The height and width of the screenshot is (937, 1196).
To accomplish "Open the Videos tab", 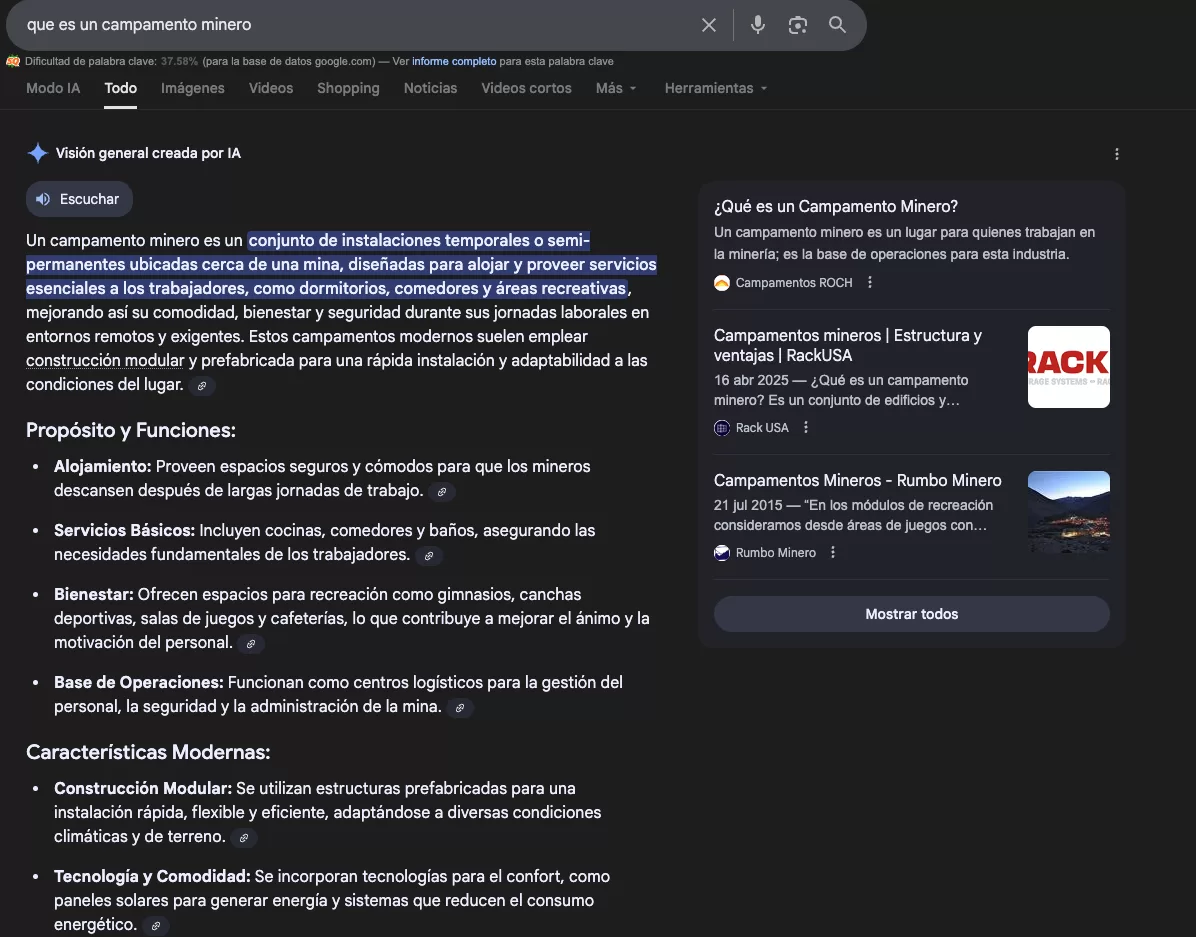I will (x=271, y=89).
